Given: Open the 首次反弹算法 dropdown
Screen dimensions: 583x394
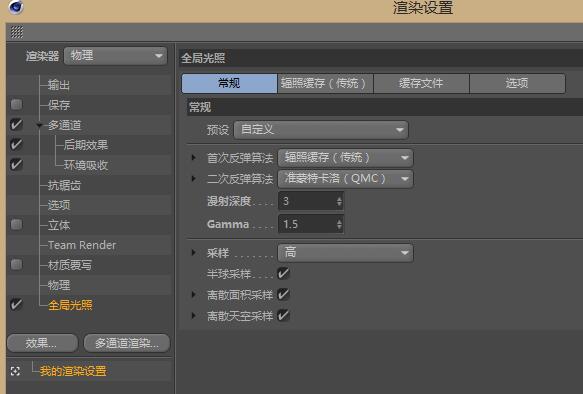Looking at the screenshot, I should pos(345,158).
